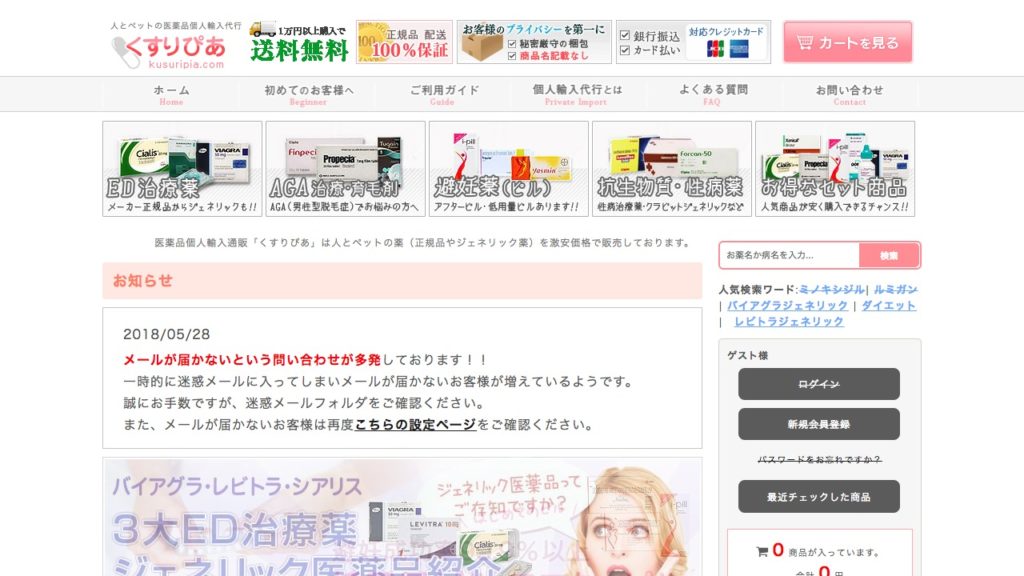Search popular keyword レビトラジェネリック
This screenshot has height=576, width=1024.
[x=789, y=322]
